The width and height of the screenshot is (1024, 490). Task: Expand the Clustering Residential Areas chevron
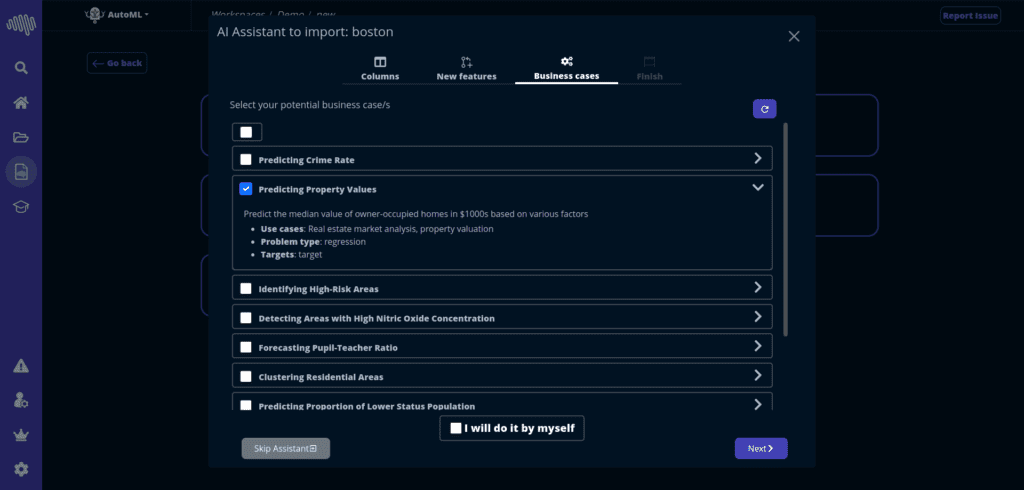point(758,375)
